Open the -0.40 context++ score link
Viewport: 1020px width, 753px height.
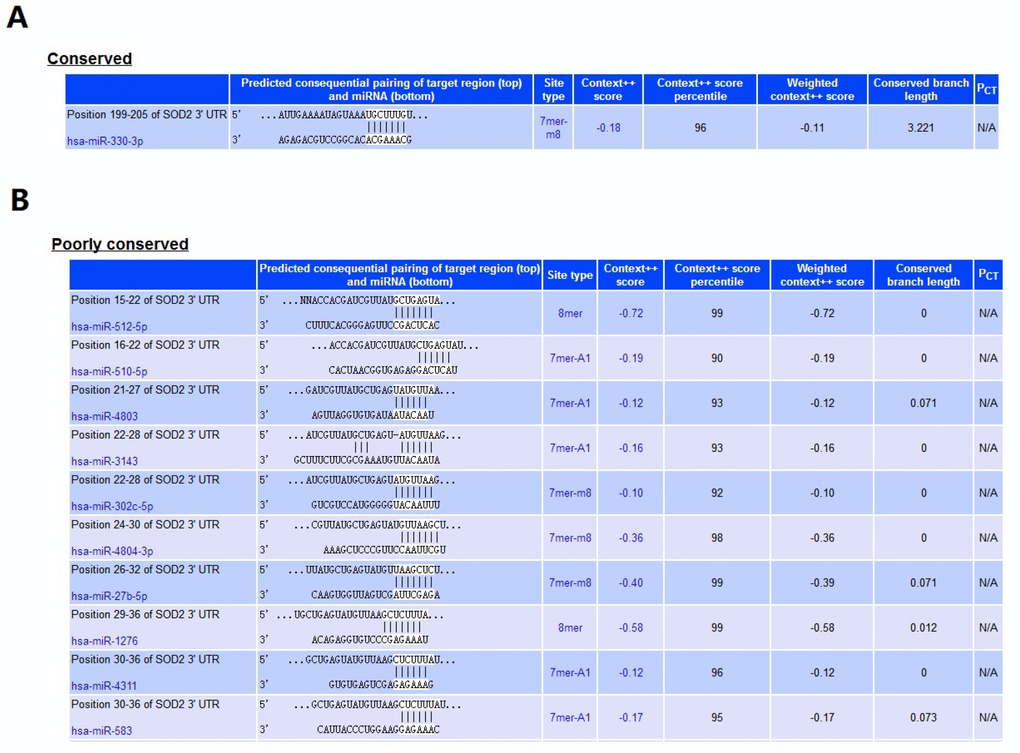pos(630,583)
